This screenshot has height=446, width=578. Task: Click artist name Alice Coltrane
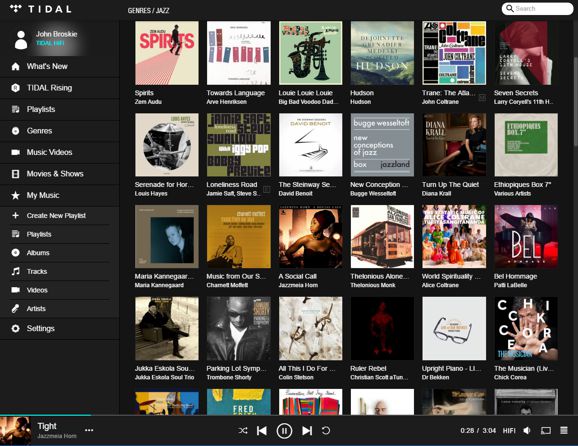click(x=440, y=285)
